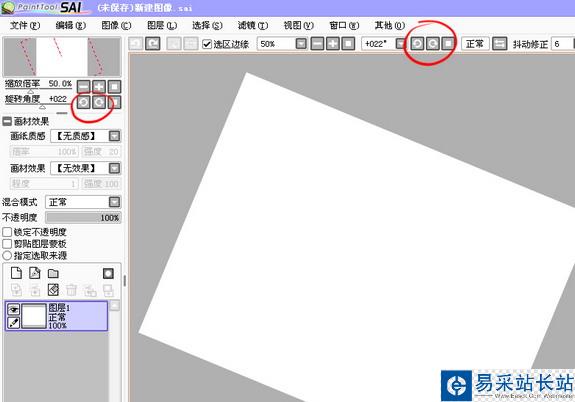The width and height of the screenshot is (575, 402).
Task: Click the 正常 button in the toolbar
Action: (475, 44)
